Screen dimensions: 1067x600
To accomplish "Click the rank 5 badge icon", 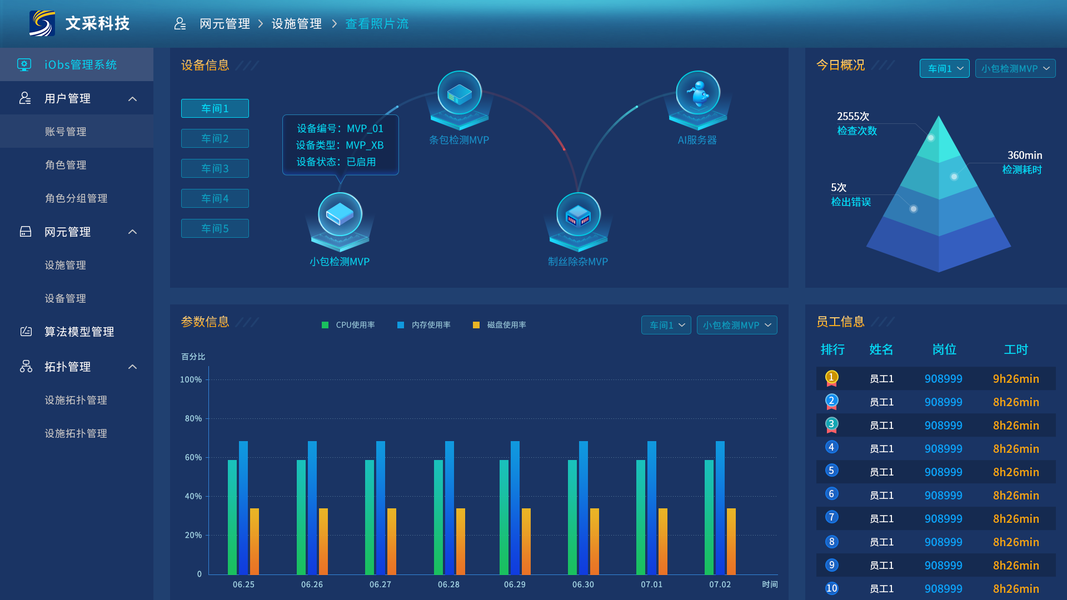I will 832,471.
